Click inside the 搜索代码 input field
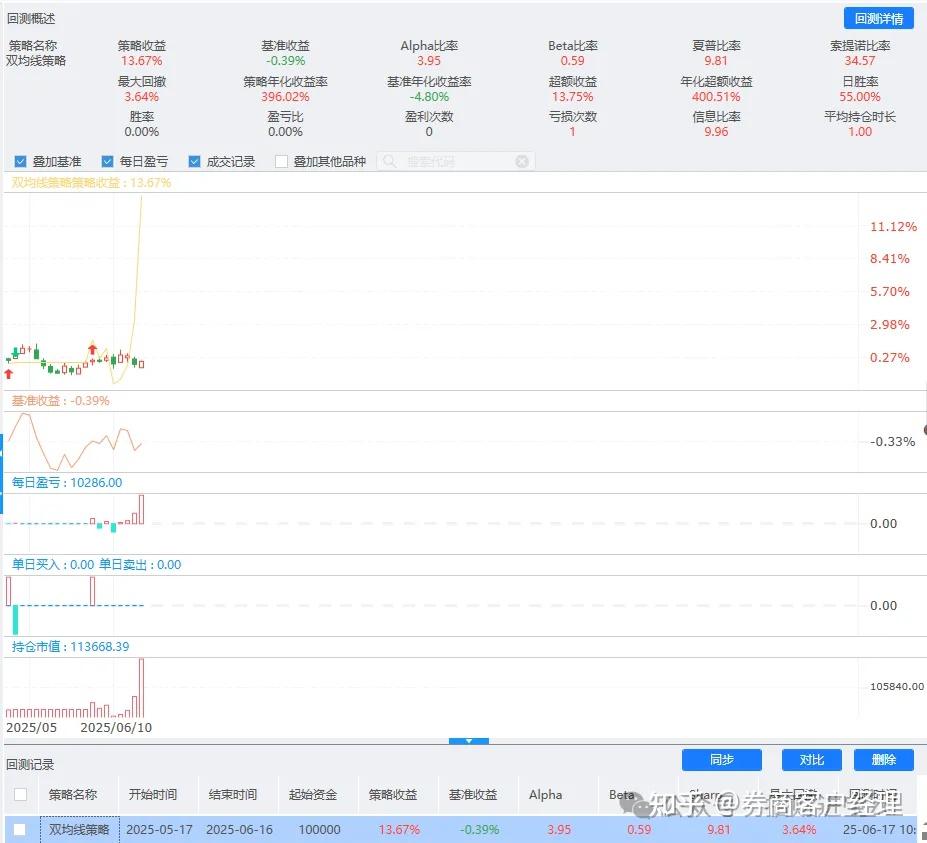 pos(455,161)
